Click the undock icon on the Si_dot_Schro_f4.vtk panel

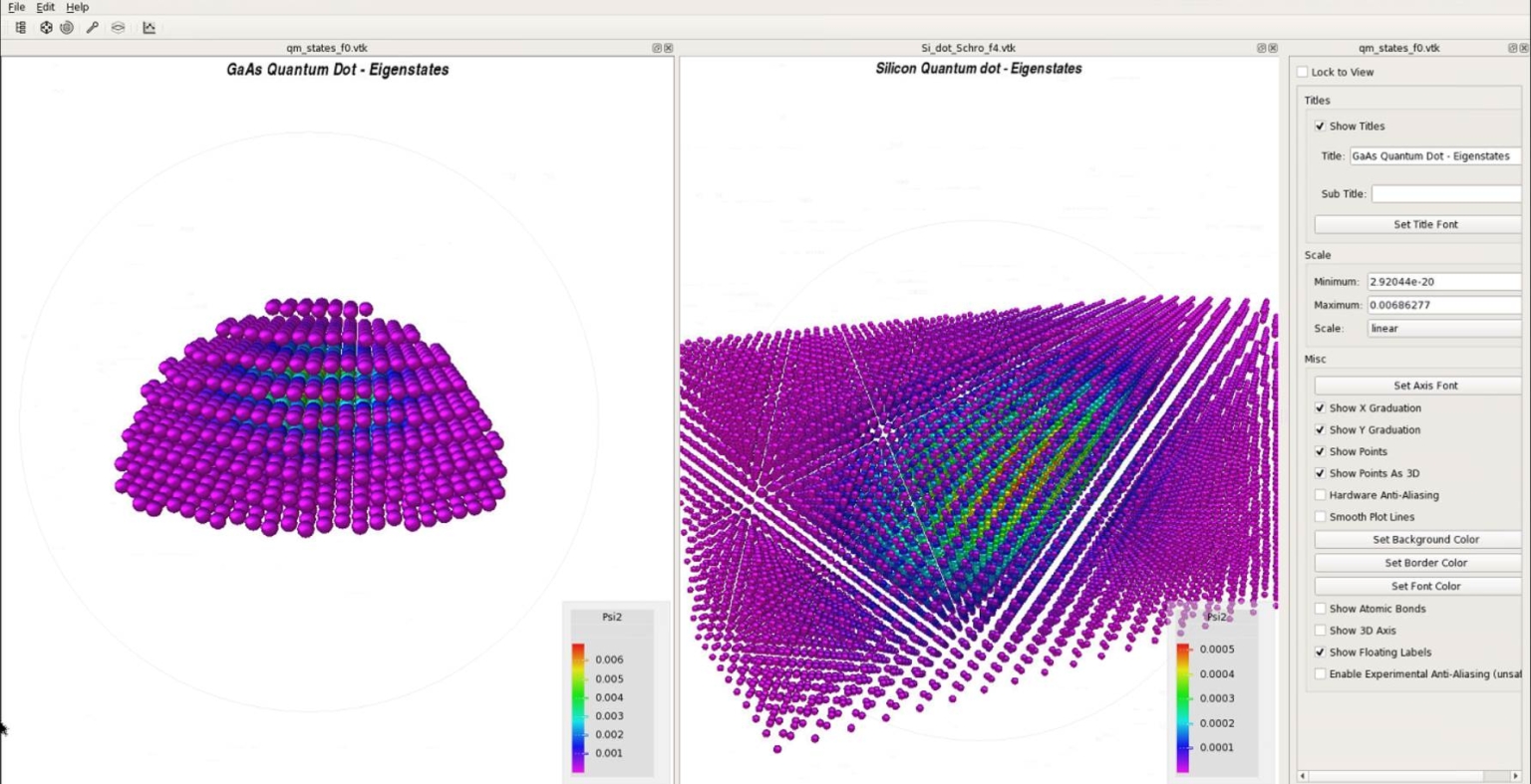click(1260, 47)
